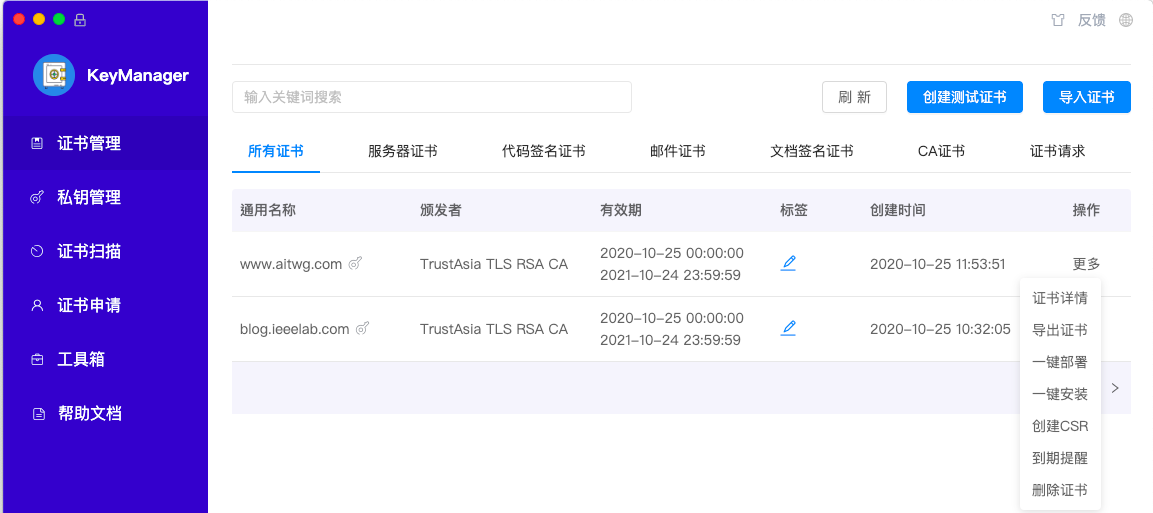Select 到期提醒 from the menu
1153x513 pixels.
click(x=1060, y=459)
